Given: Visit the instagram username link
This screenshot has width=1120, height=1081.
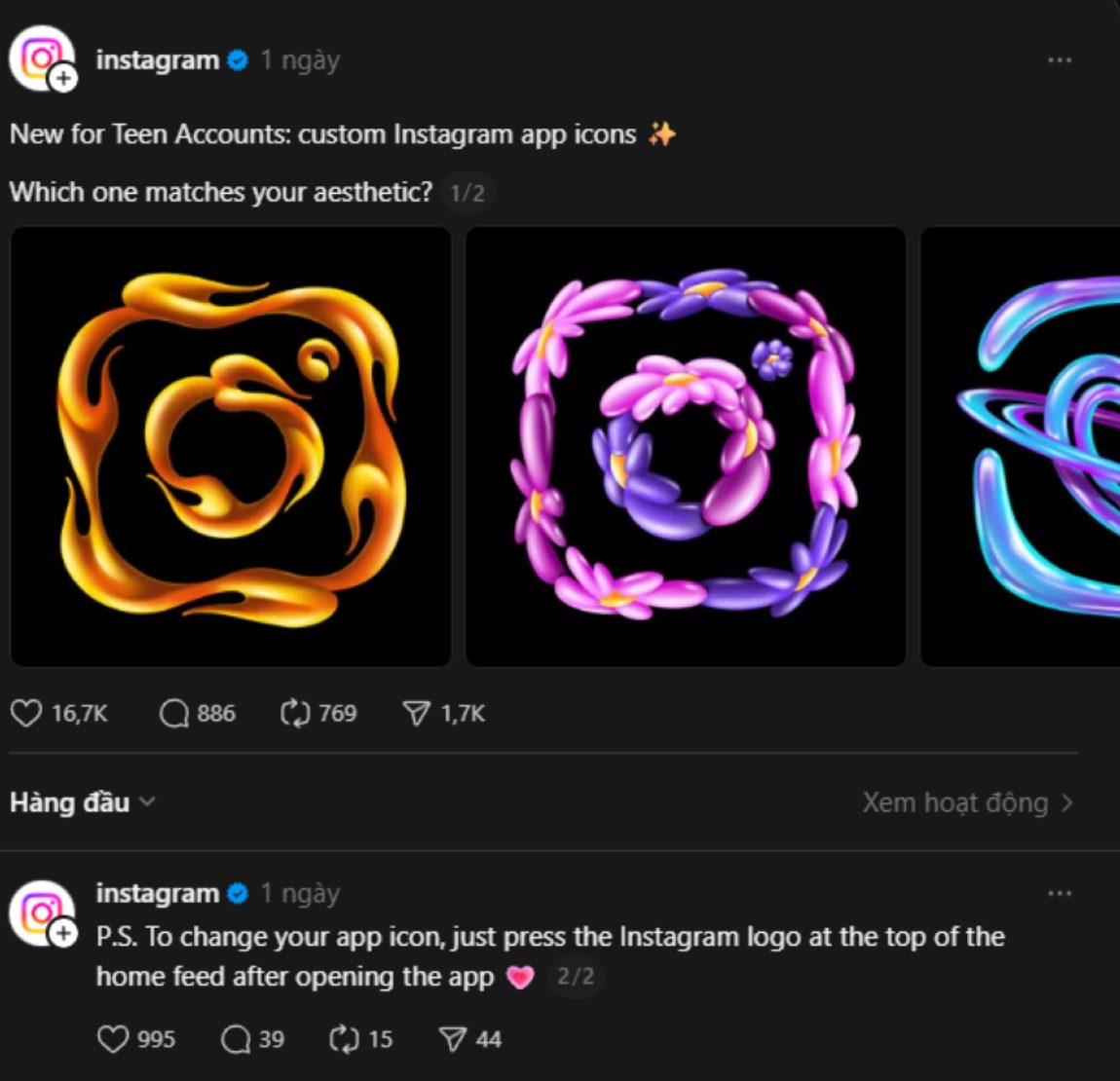Looking at the screenshot, I should pos(156,59).
